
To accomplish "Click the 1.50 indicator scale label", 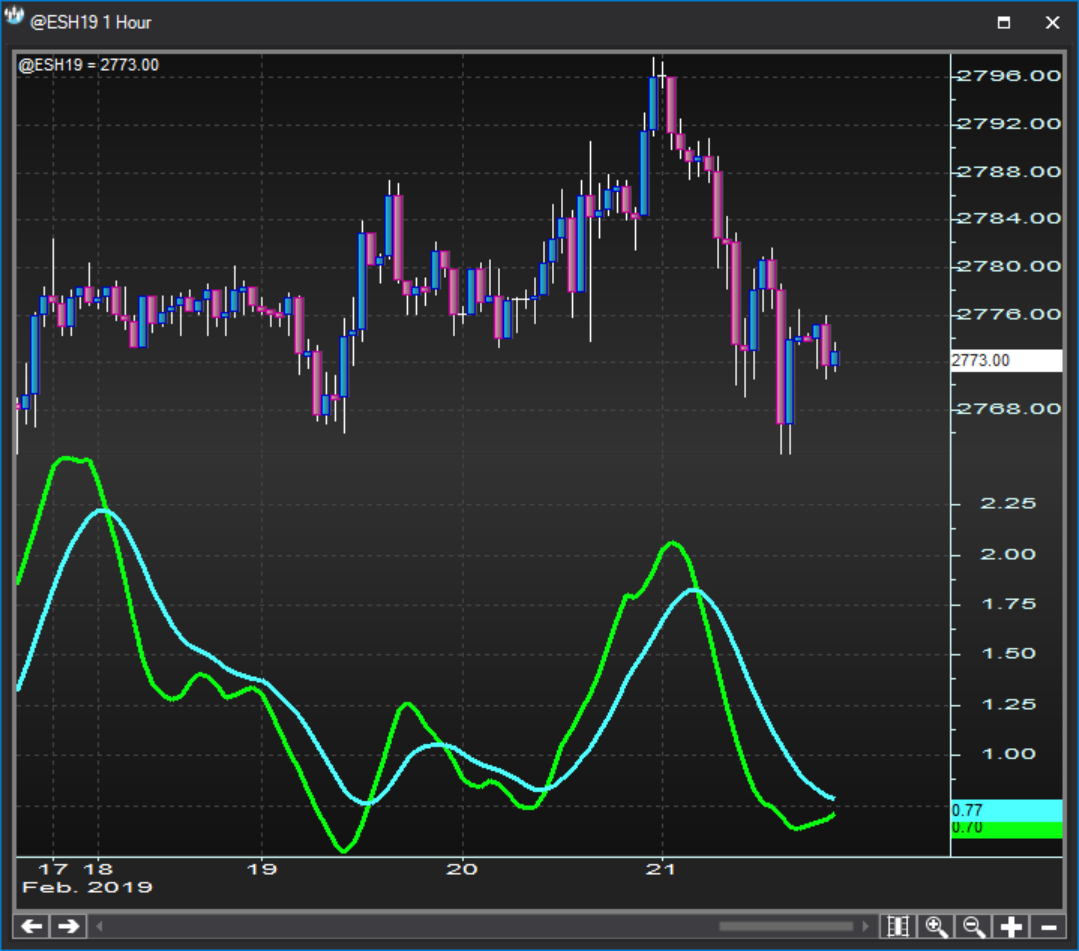I will tap(1008, 654).
